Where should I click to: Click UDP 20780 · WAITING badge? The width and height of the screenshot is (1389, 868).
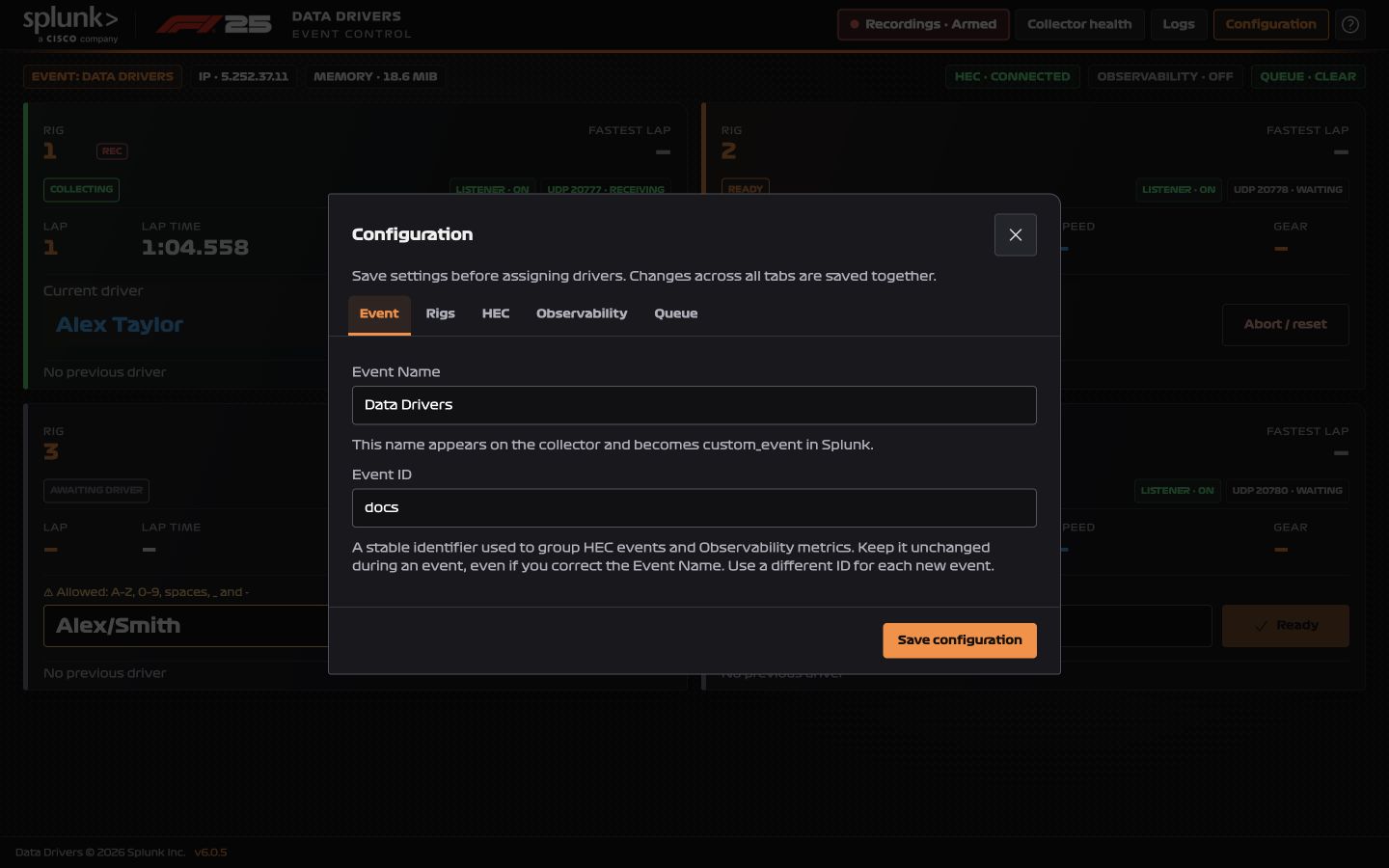click(1288, 491)
